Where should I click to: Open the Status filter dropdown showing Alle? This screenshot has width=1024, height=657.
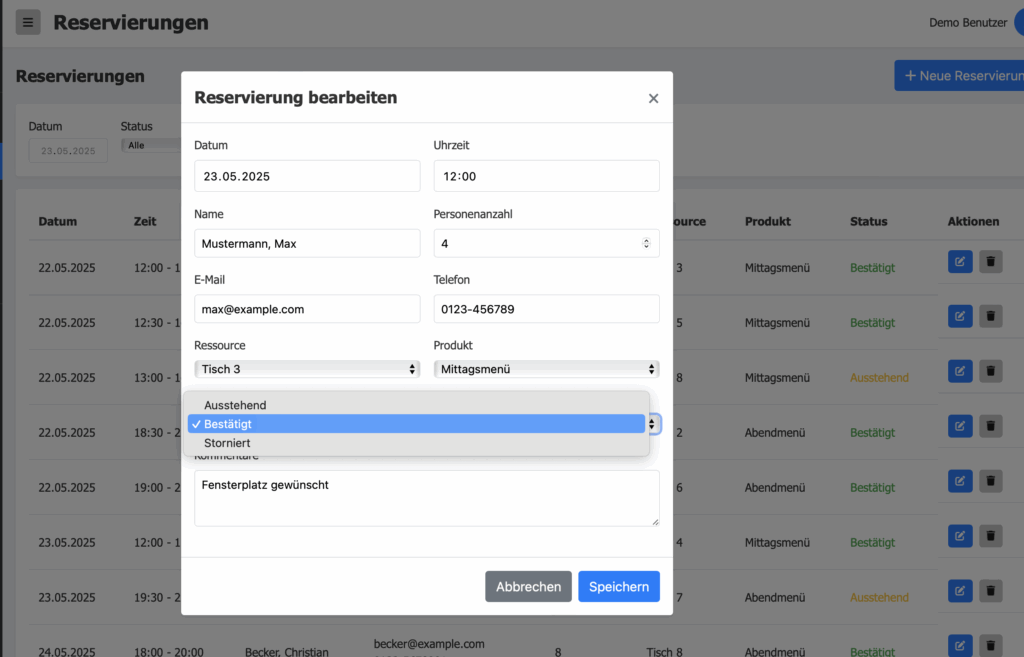[x=151, y=145]
